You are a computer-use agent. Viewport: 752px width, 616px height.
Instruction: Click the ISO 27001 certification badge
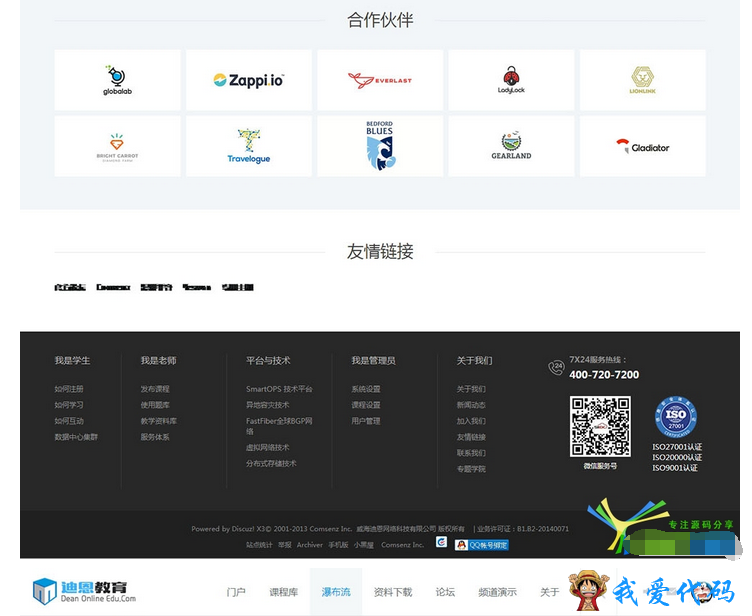coord(676,417)
